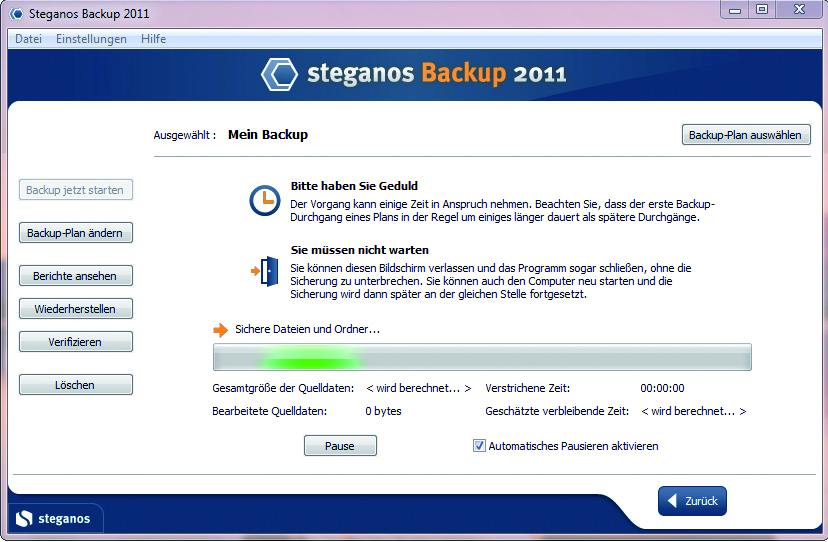Click the backup progress bar
Image resolution: width=828 pixels, height=542 pixels.
click(482, 357)
